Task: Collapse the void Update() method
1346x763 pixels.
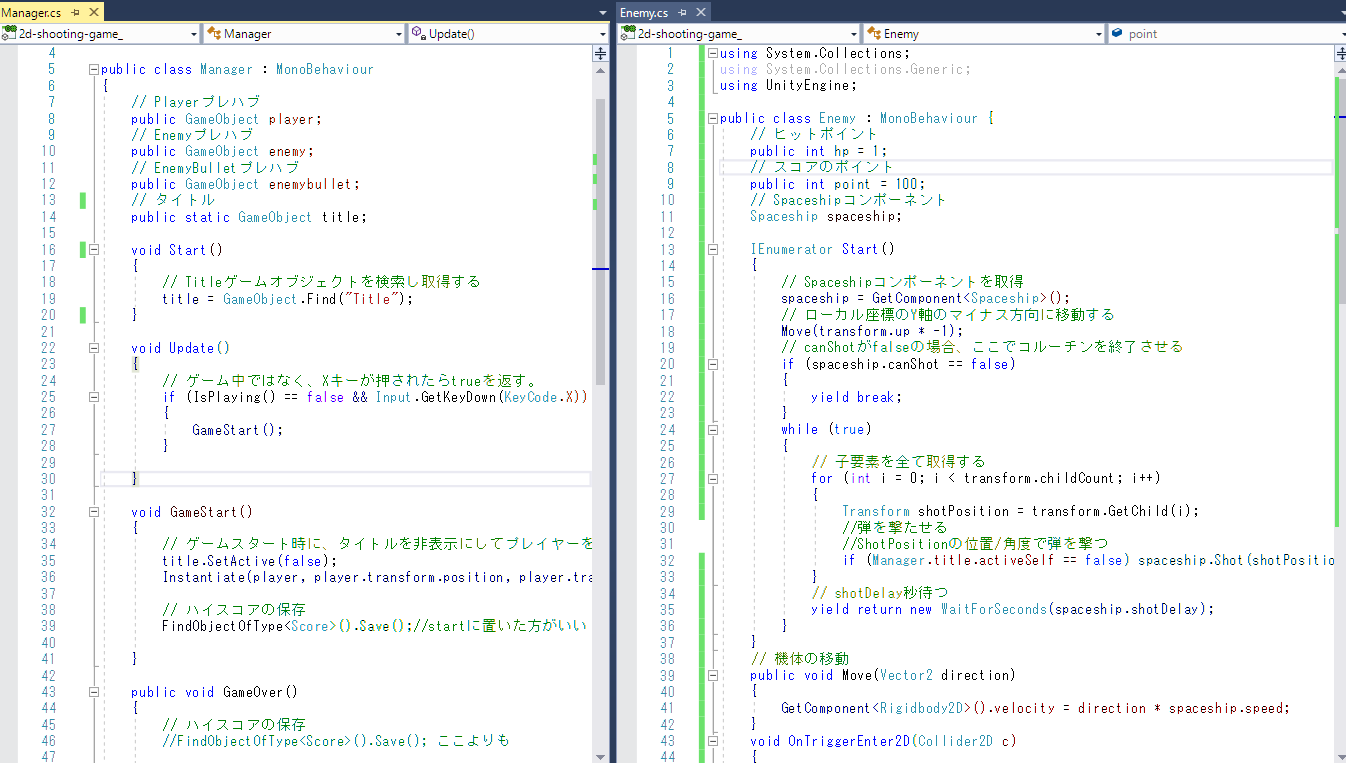Action: coord(94,348)
